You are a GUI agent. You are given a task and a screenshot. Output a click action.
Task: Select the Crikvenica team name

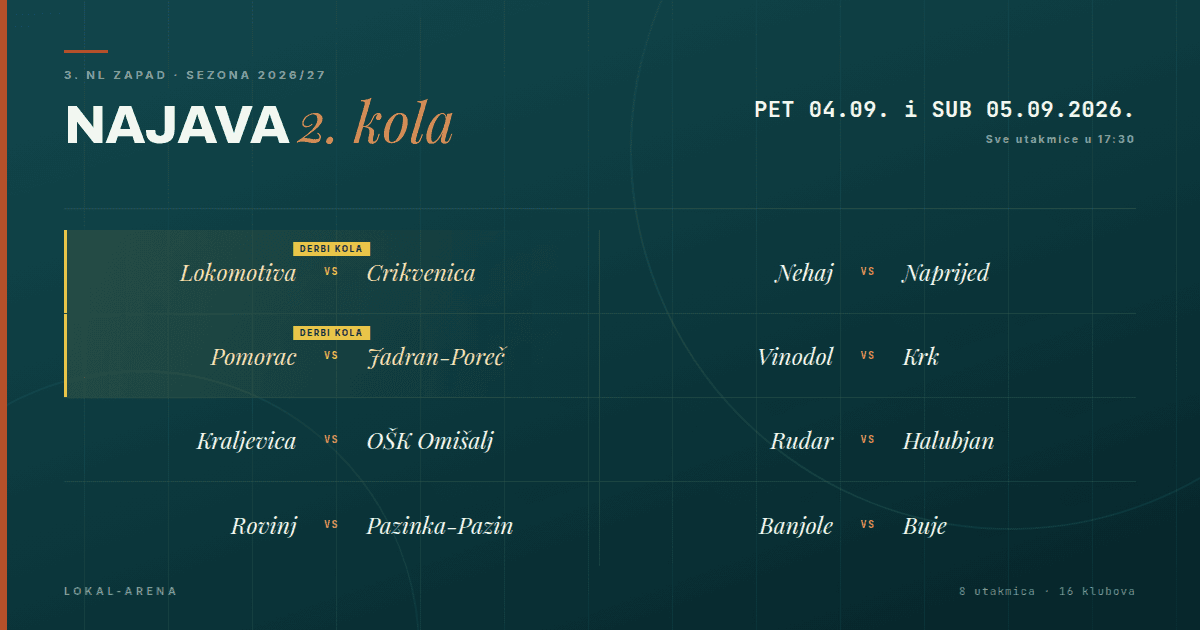point(421,273)
